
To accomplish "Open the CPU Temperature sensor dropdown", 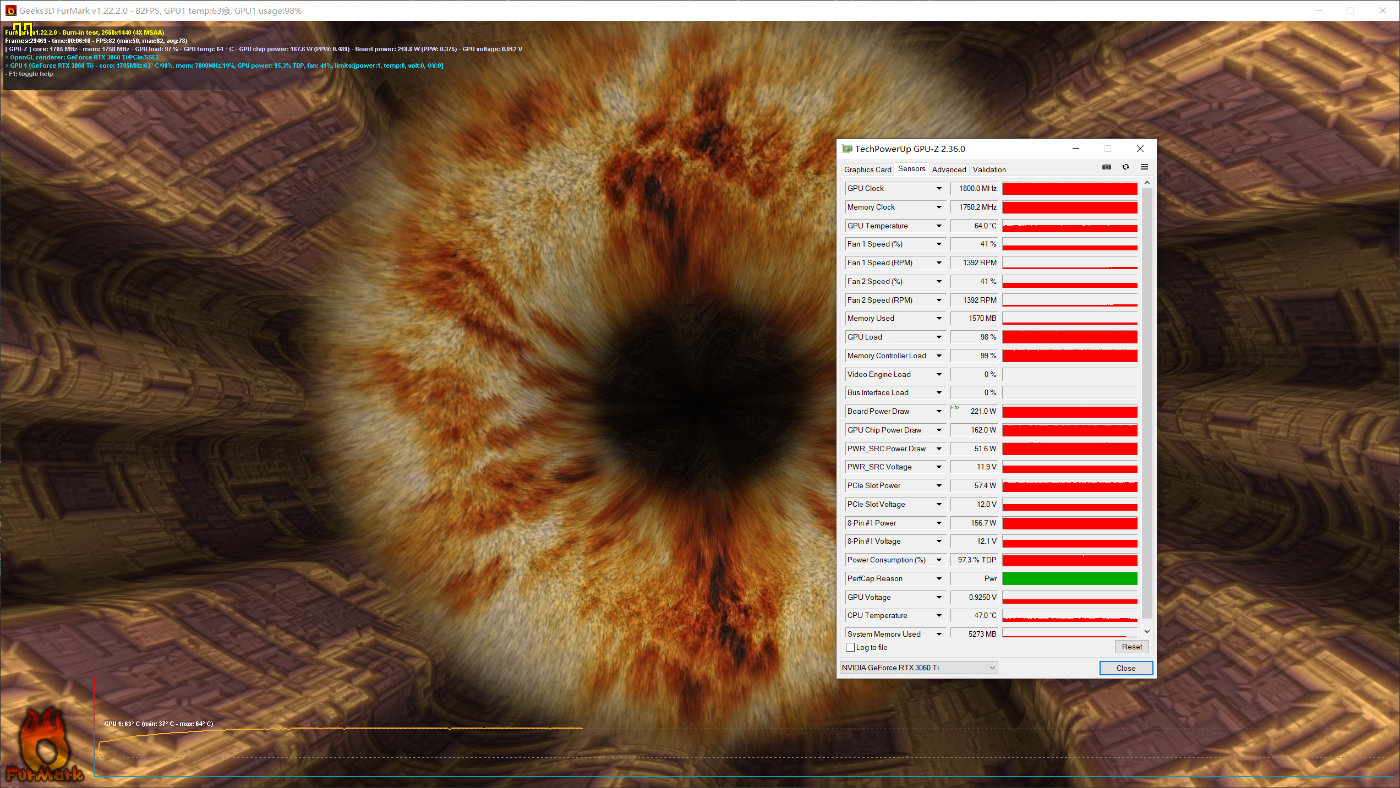I will [x=939, y=615].
